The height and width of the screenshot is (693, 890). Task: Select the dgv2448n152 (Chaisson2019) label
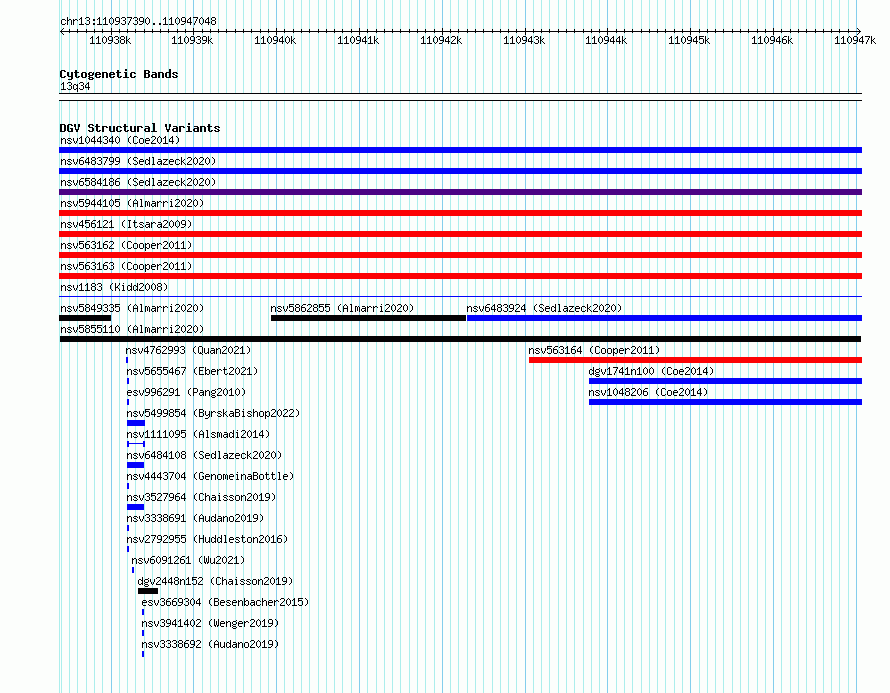pyautogui.click(x=215, y=581)
